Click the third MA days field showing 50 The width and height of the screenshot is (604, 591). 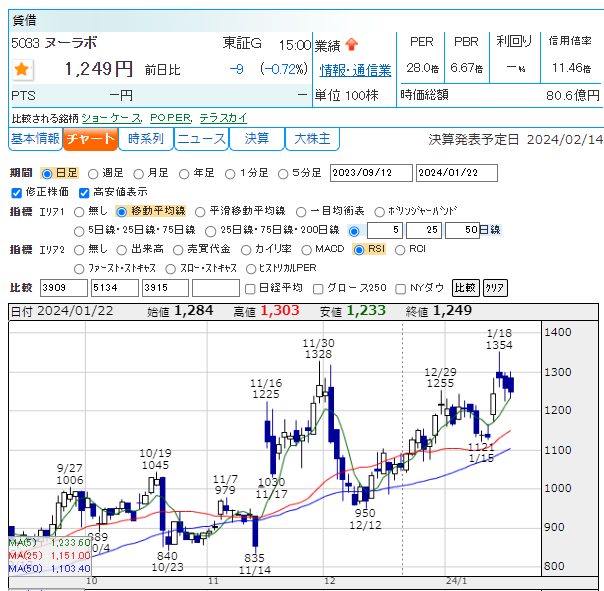(x=462, y=230)
